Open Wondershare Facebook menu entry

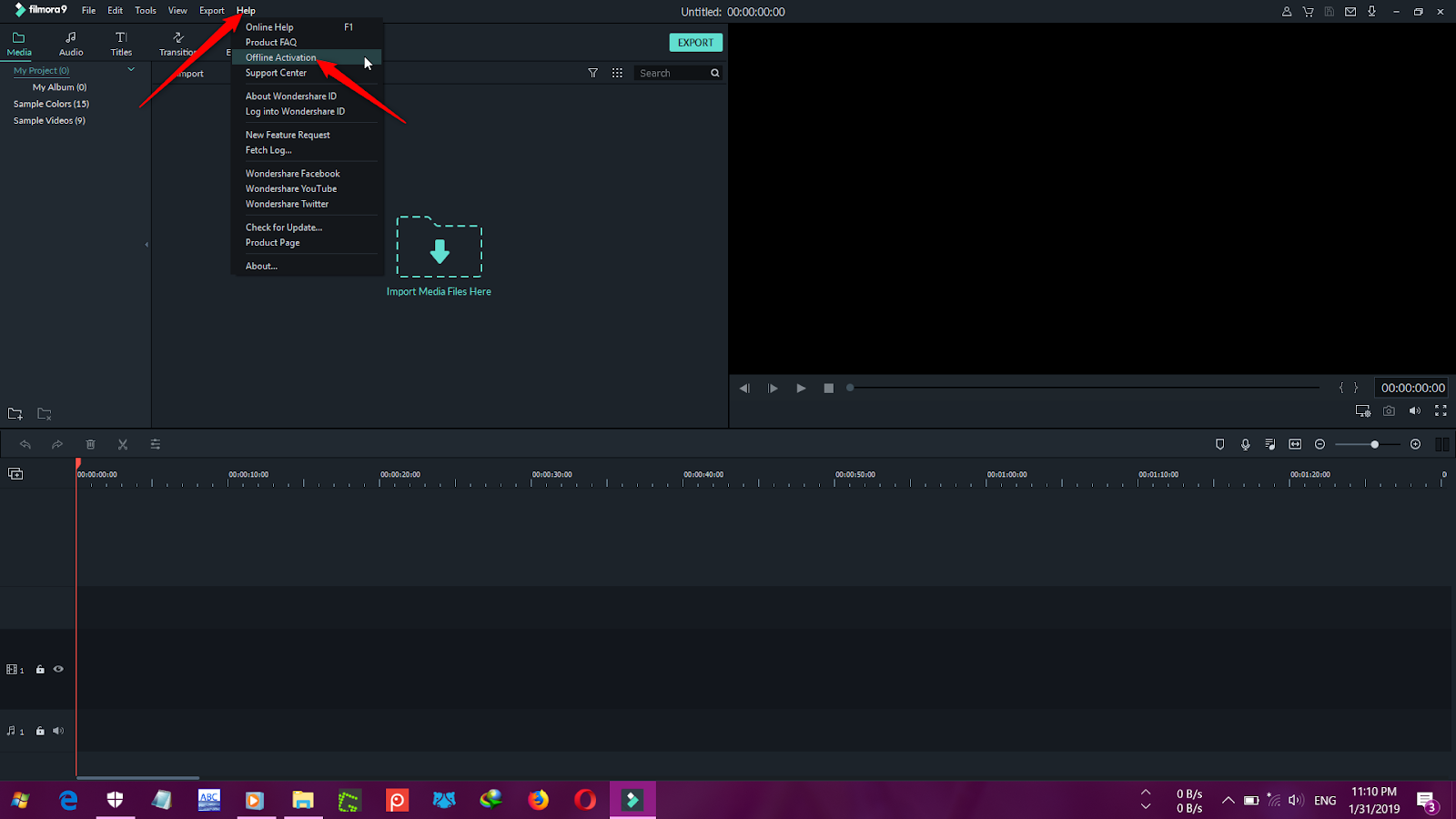click(x=307, y=173)
